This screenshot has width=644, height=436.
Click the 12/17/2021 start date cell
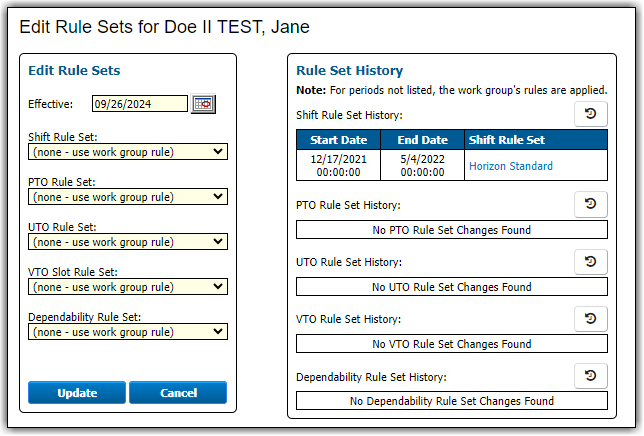pos(338,165)
